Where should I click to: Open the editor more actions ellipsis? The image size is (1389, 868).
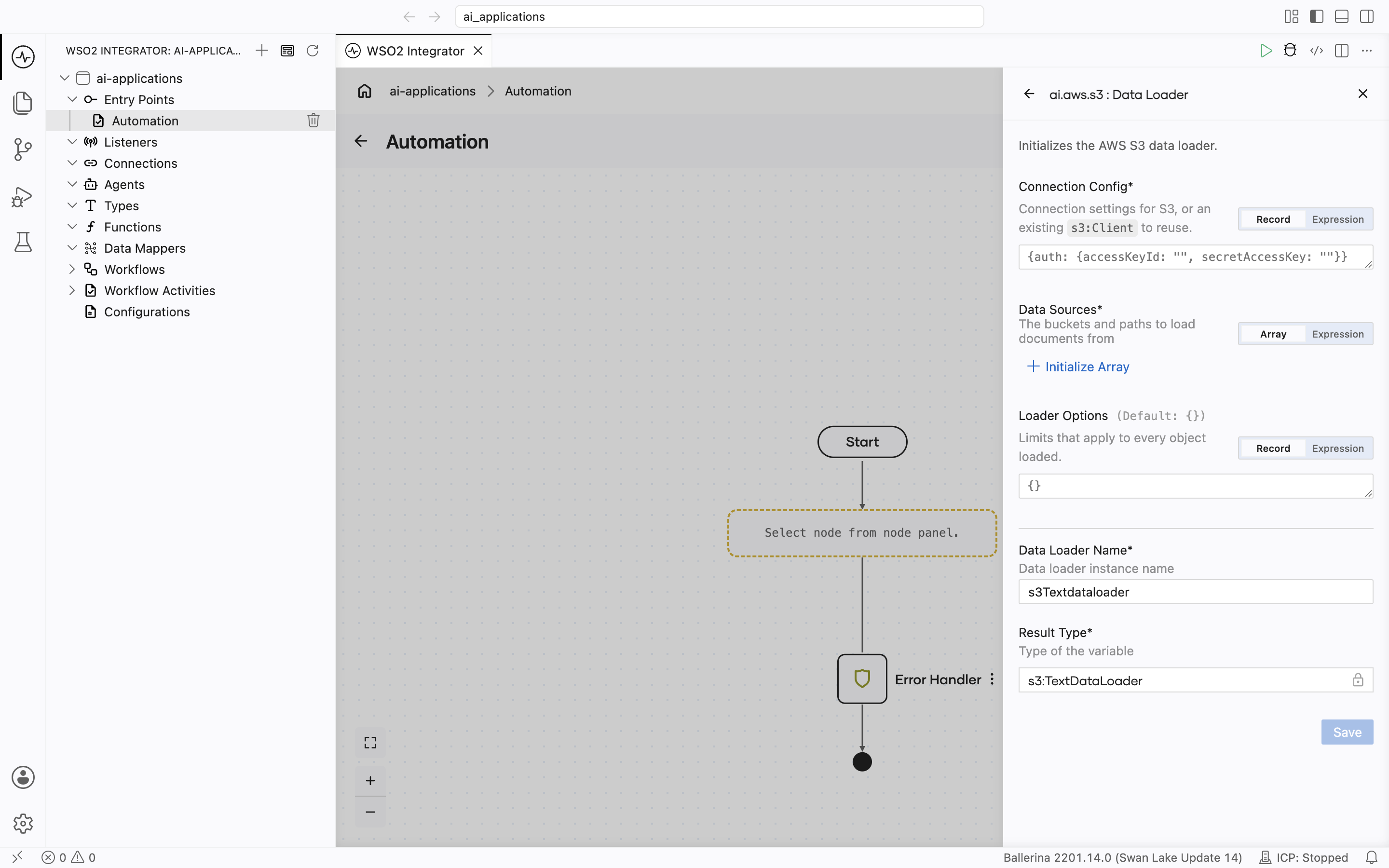1367,51
